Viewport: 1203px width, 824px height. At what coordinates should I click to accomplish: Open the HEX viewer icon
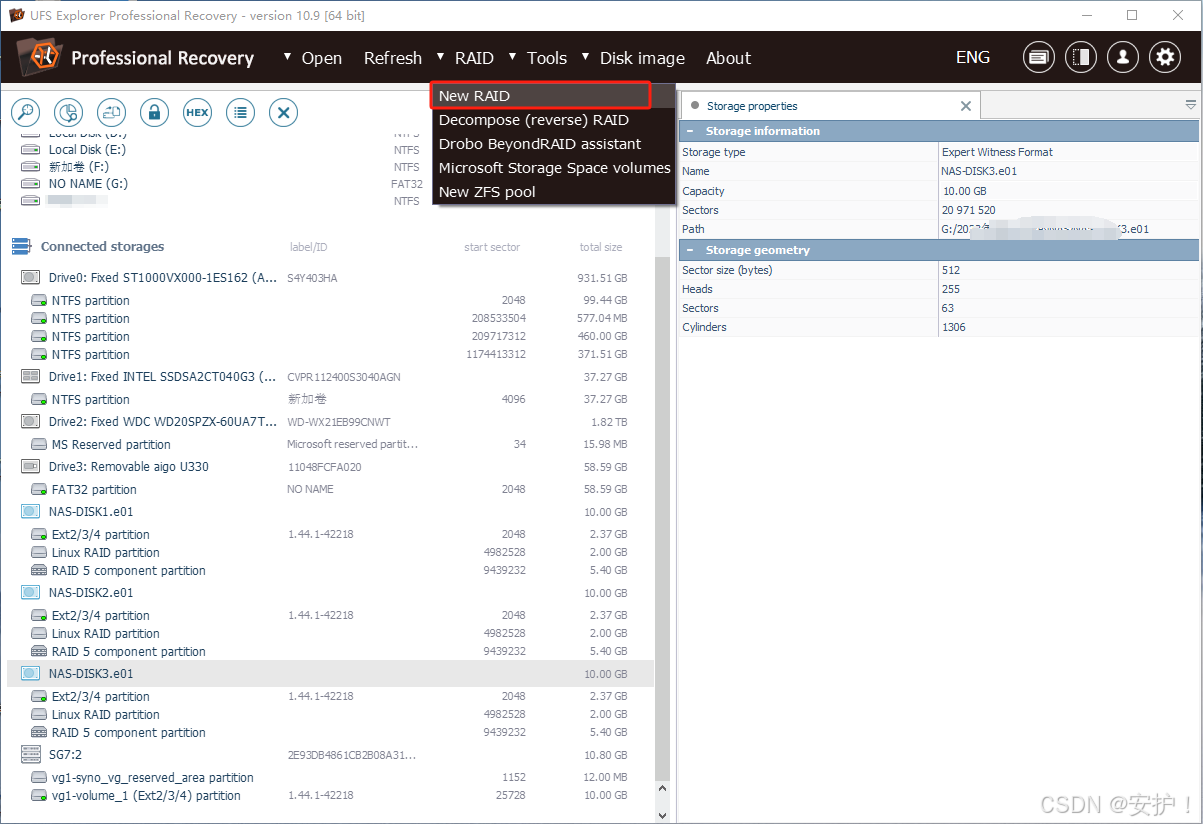tap(197, 113)
